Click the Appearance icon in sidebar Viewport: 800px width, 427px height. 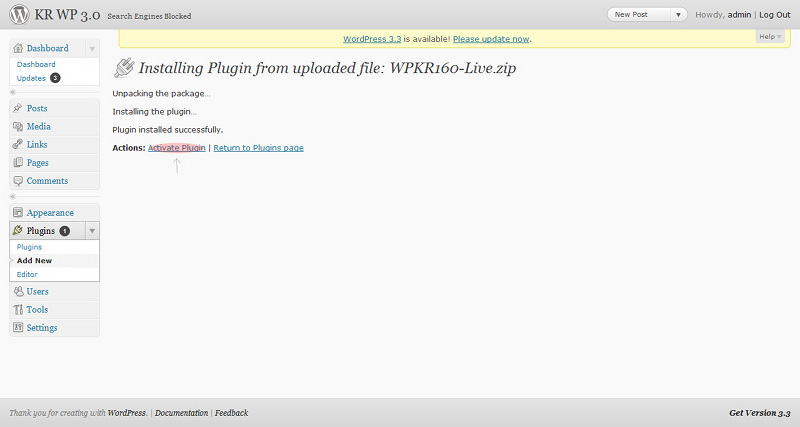coord(18,213)
